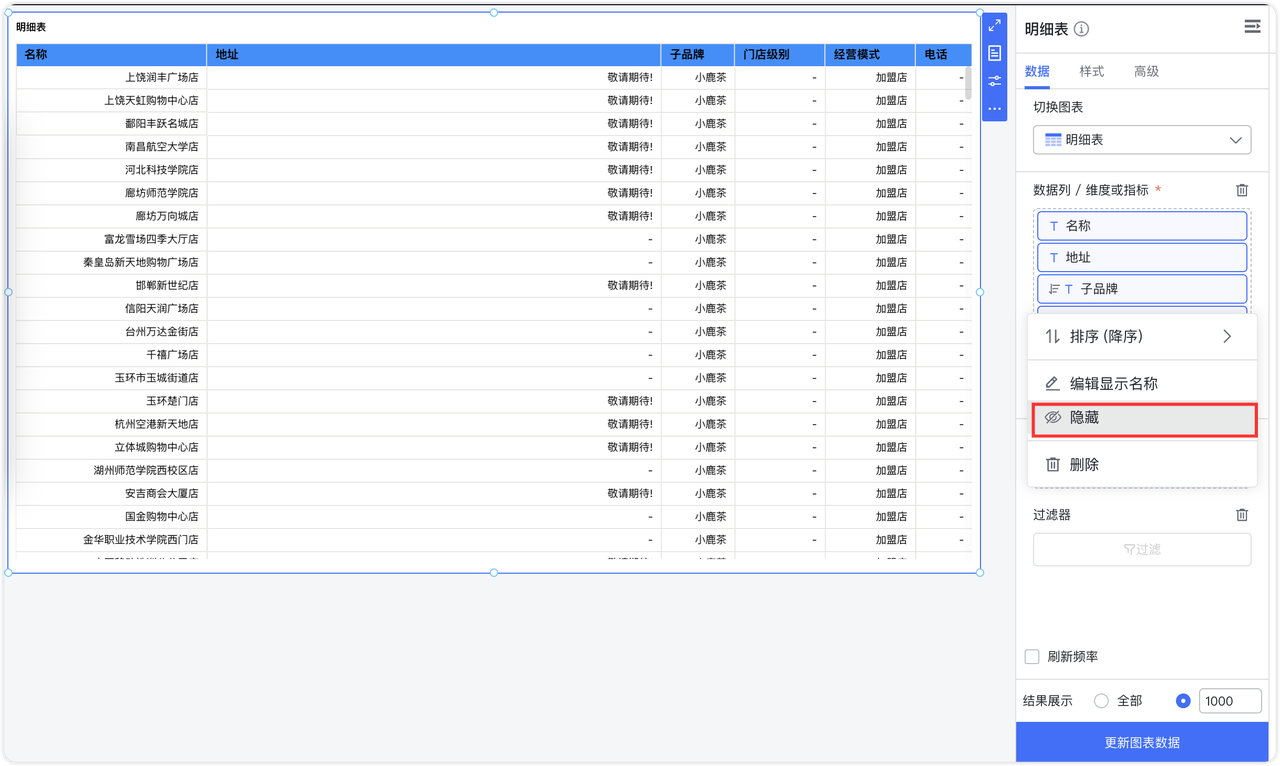The width and height of the screenshot is (1280, 766).
Task: Open the sliders settings icon in the chart toolbar
Action: tap(994, 81)
